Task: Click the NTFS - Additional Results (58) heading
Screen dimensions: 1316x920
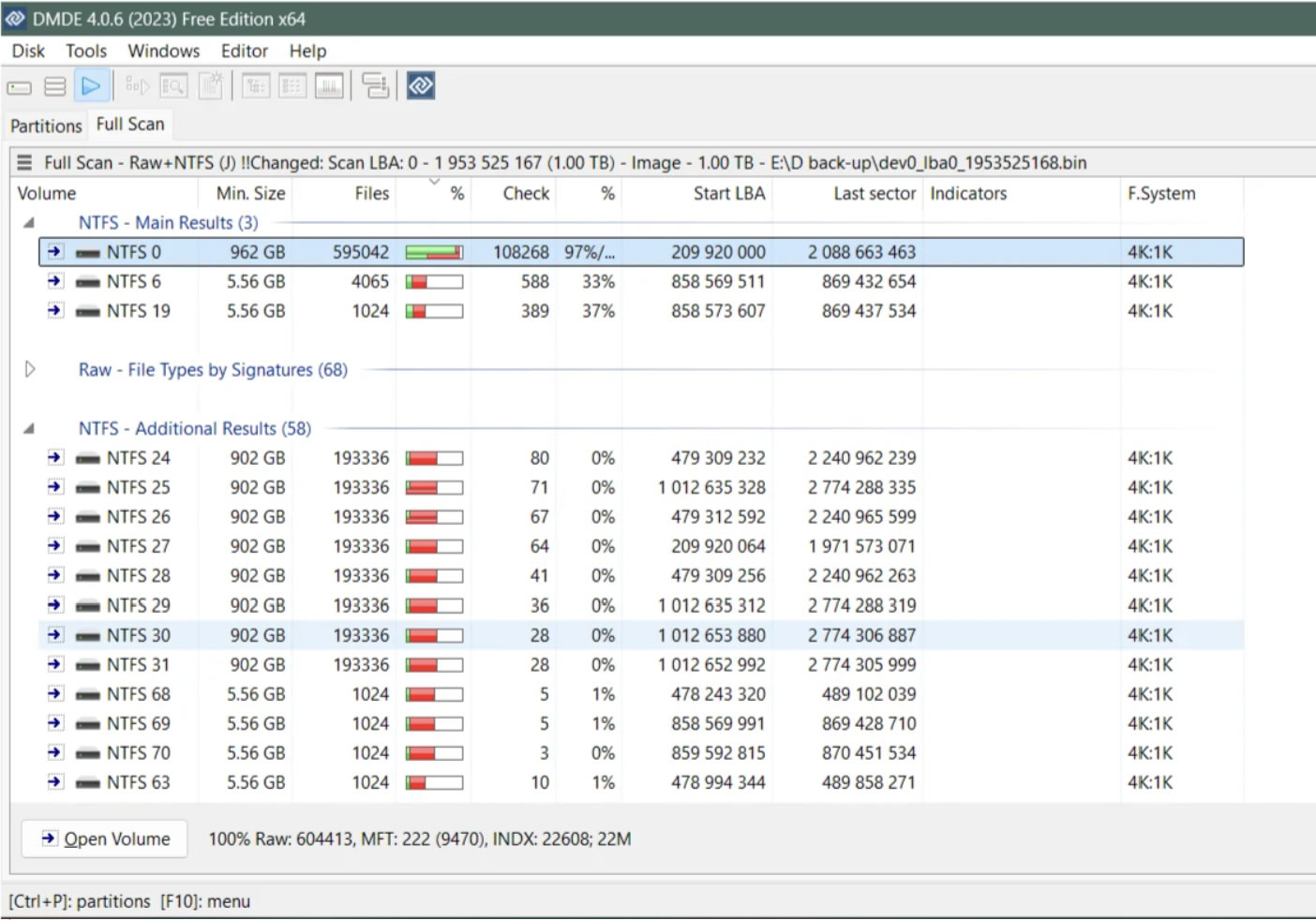Action: (195, 428)
